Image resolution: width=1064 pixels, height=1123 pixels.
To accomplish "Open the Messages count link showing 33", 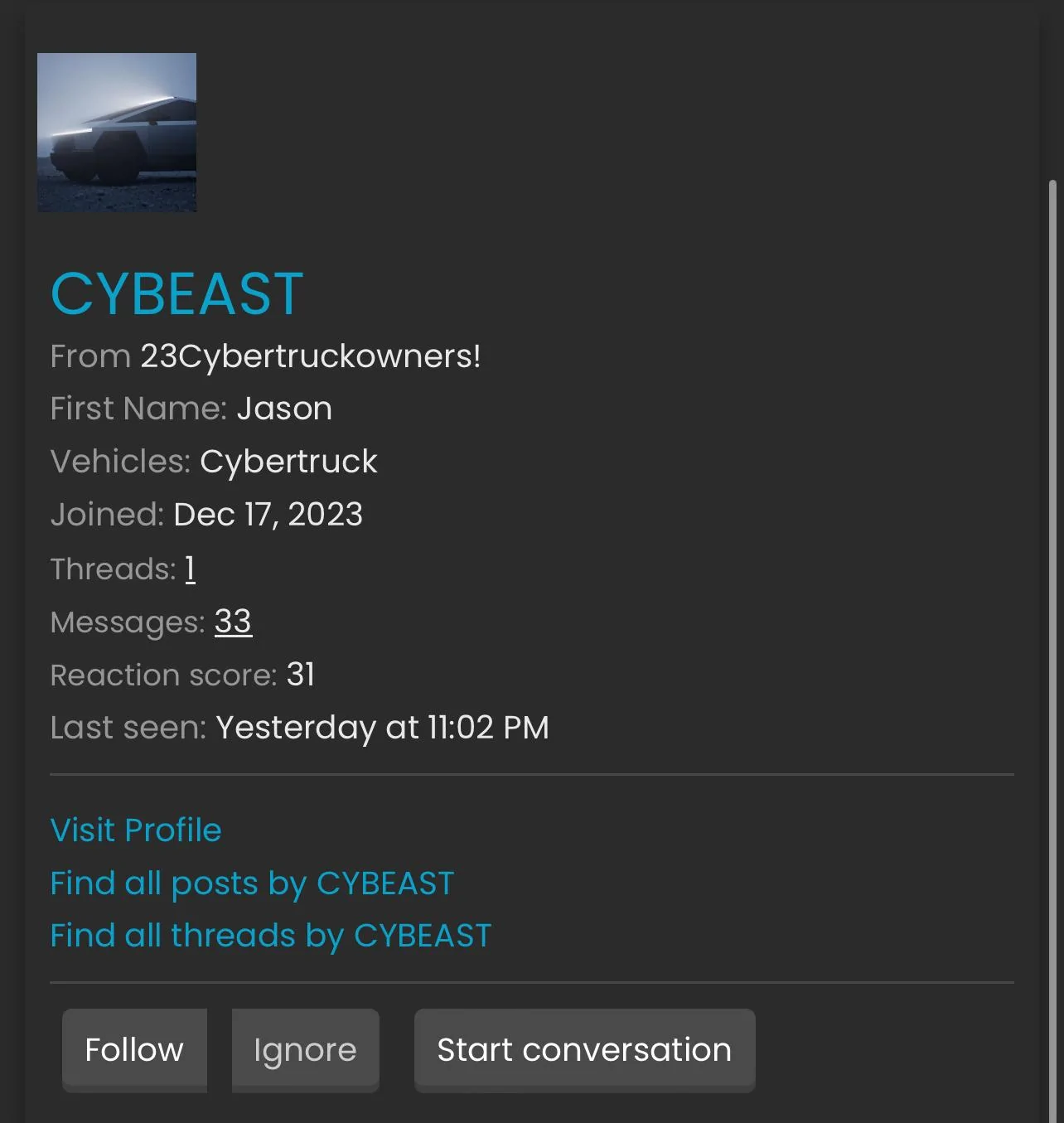I will (x=233, y=622).
